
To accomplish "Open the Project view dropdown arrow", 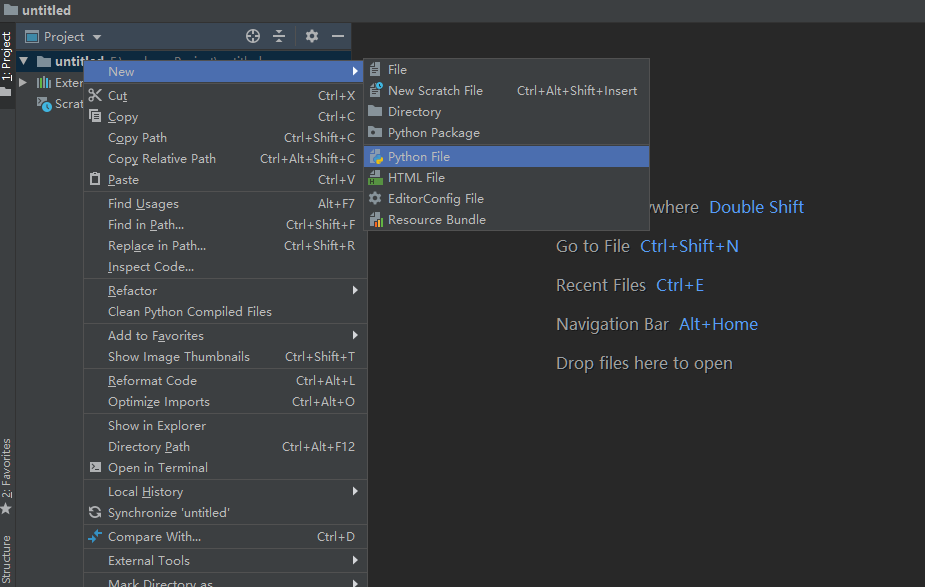I will coord(97,37).
